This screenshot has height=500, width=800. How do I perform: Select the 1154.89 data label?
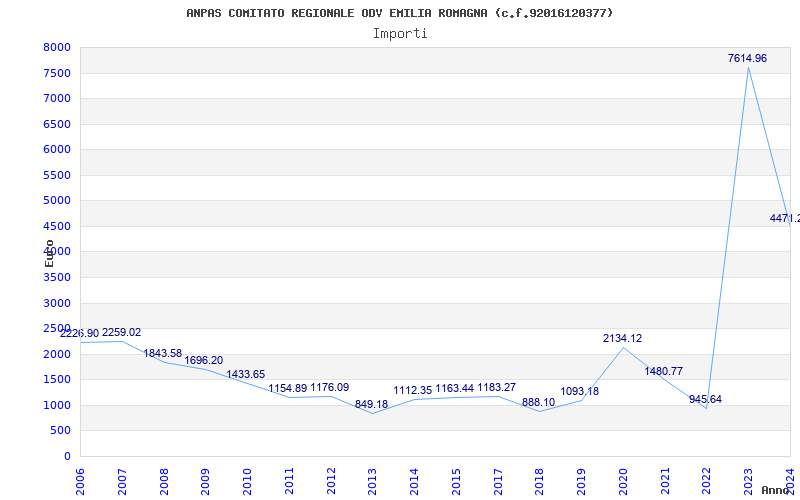288,389
